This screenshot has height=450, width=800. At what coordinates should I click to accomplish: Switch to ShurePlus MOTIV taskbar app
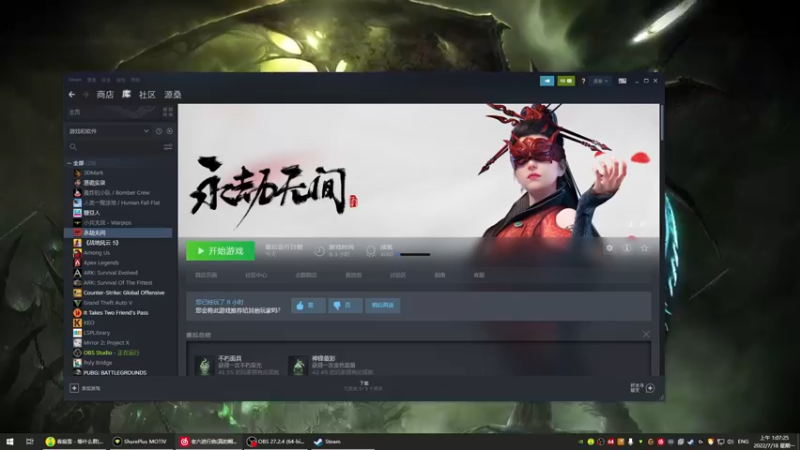click(x=140, y=441)
